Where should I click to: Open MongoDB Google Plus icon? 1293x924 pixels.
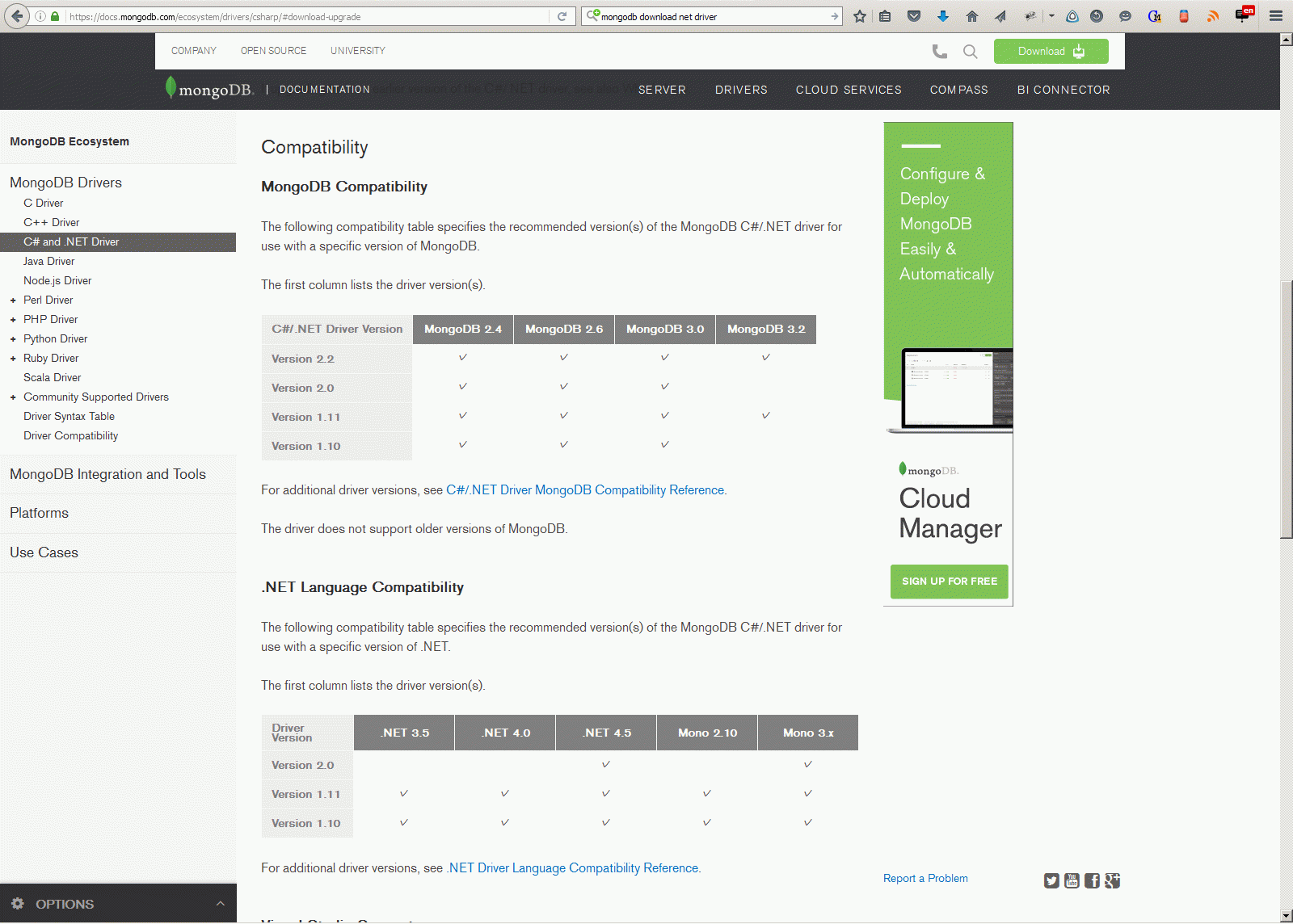coord(1113,880)
